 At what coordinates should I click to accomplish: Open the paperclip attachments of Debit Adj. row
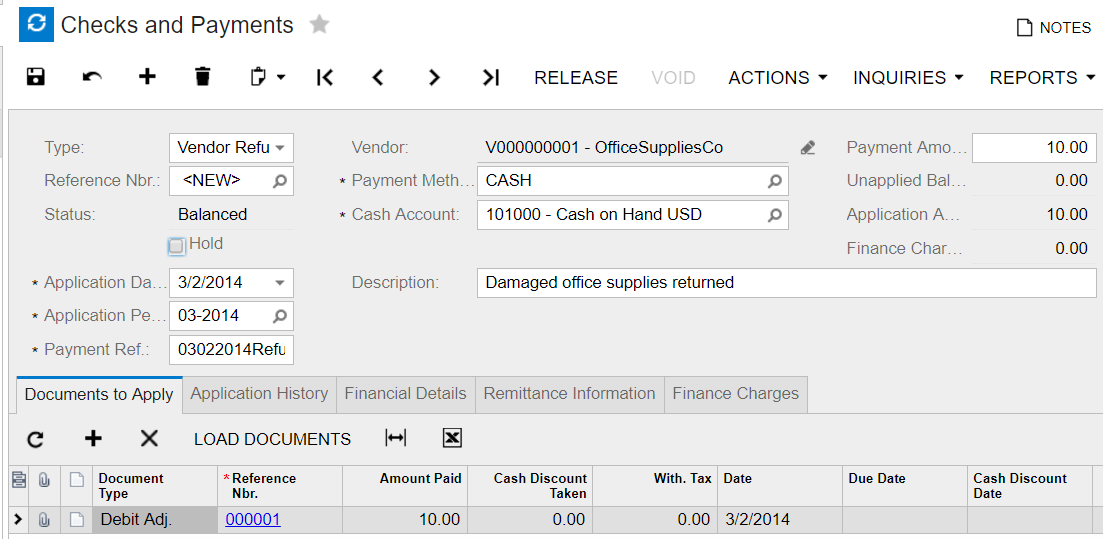(x=44, y=520)
